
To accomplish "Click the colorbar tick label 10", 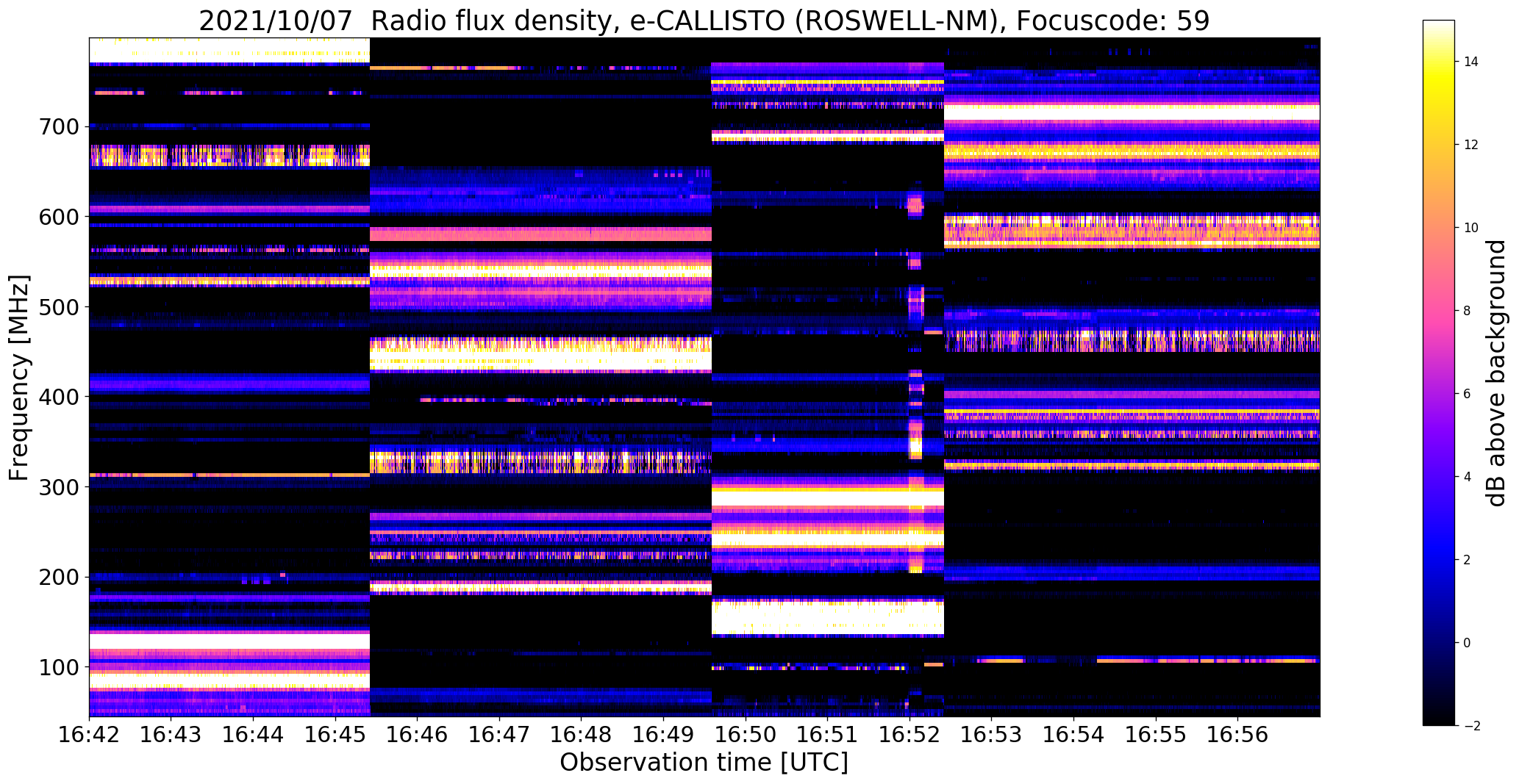I will [x=1471, y=228].
